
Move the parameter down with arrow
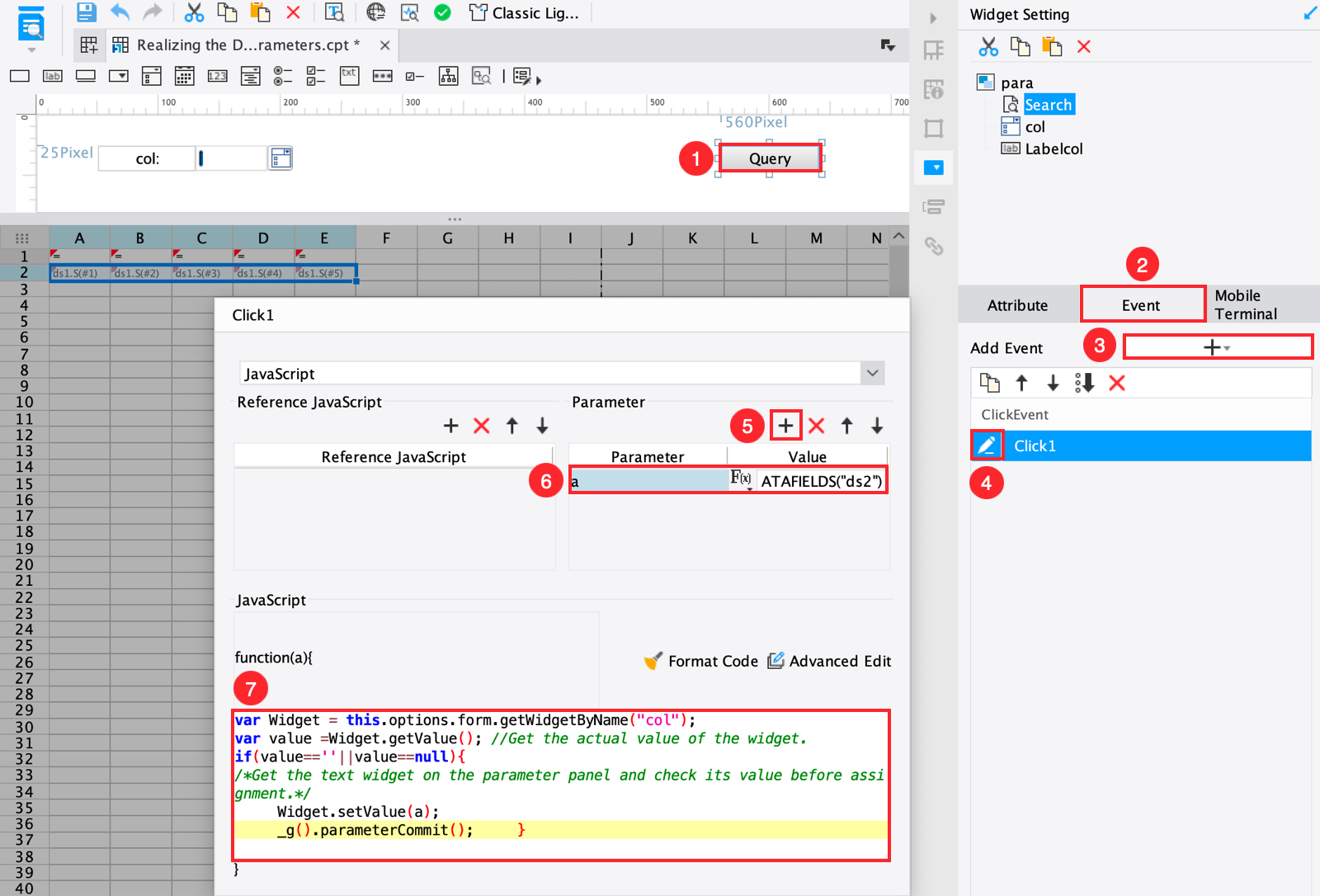coord(877,426)
